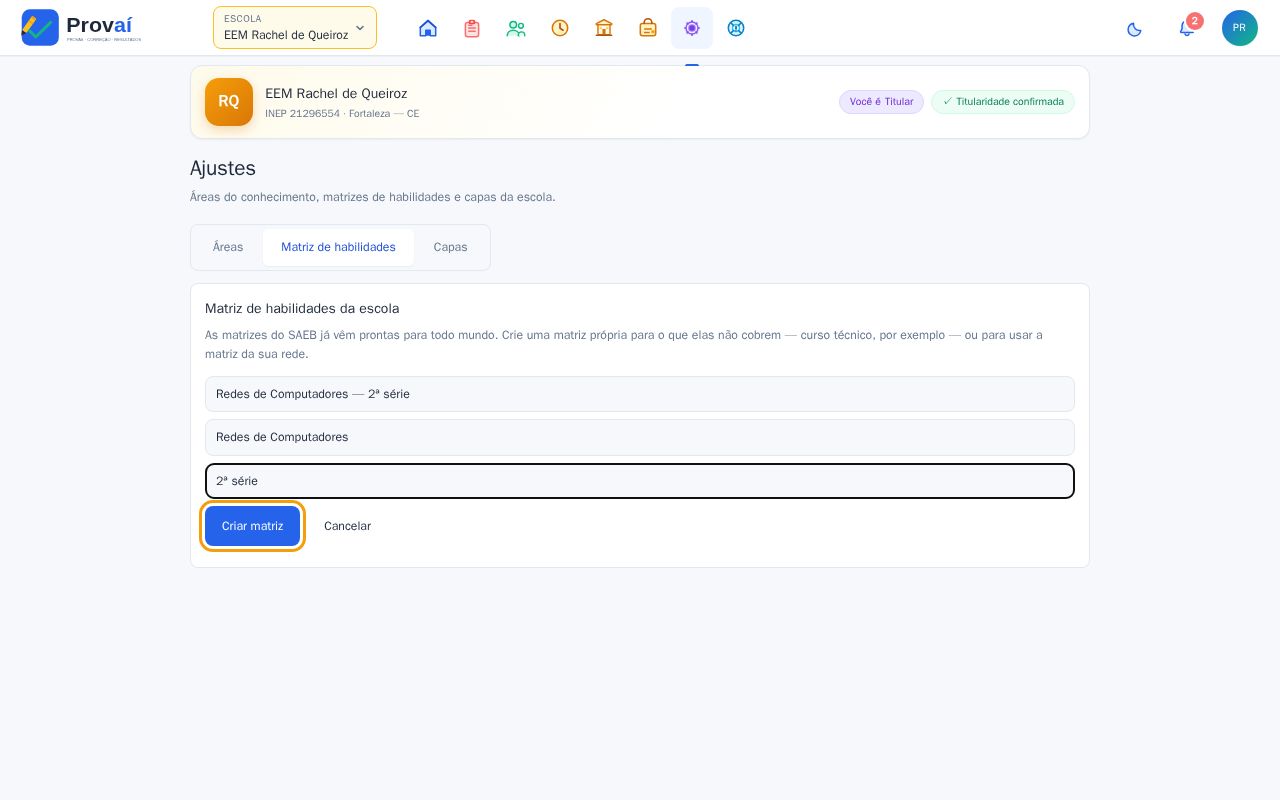Open the purple gear settings icon
Image resolution: width=1280 pixels, height=800 pixels.
click(692, 28)
